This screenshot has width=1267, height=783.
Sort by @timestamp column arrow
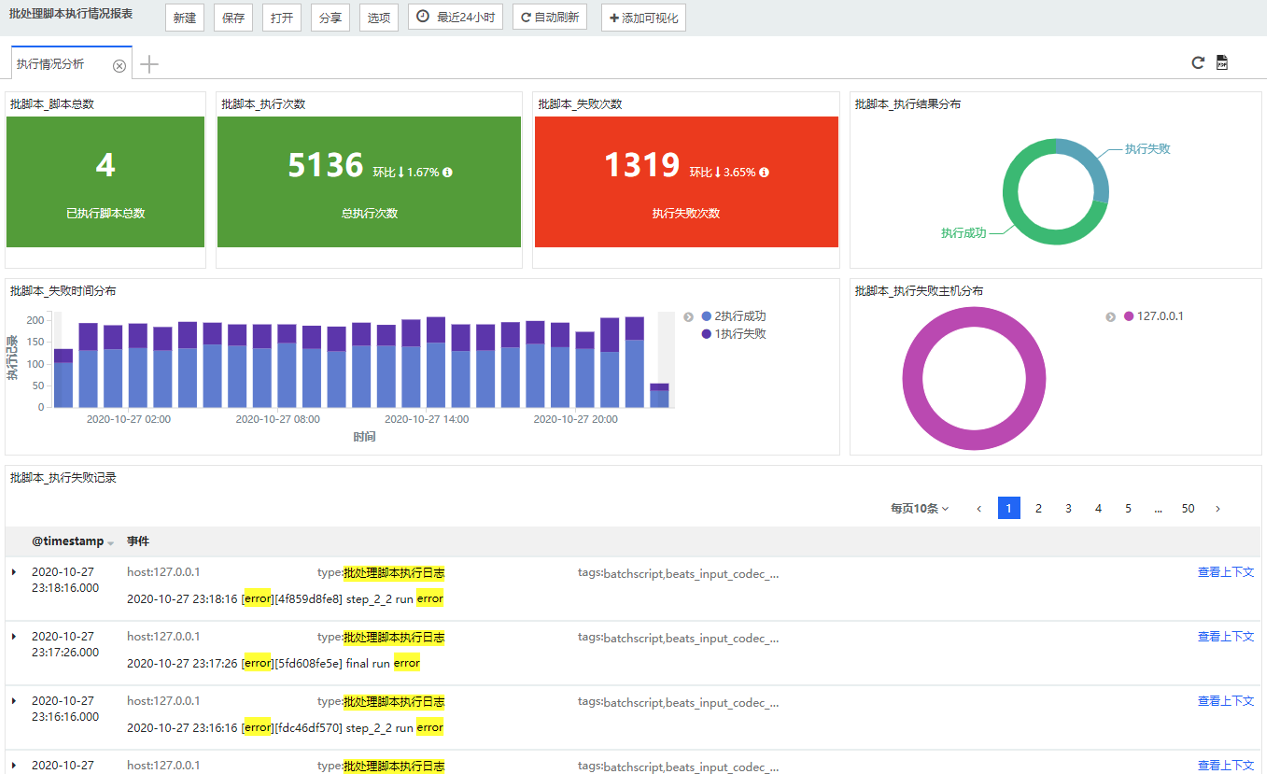point(111,543)
